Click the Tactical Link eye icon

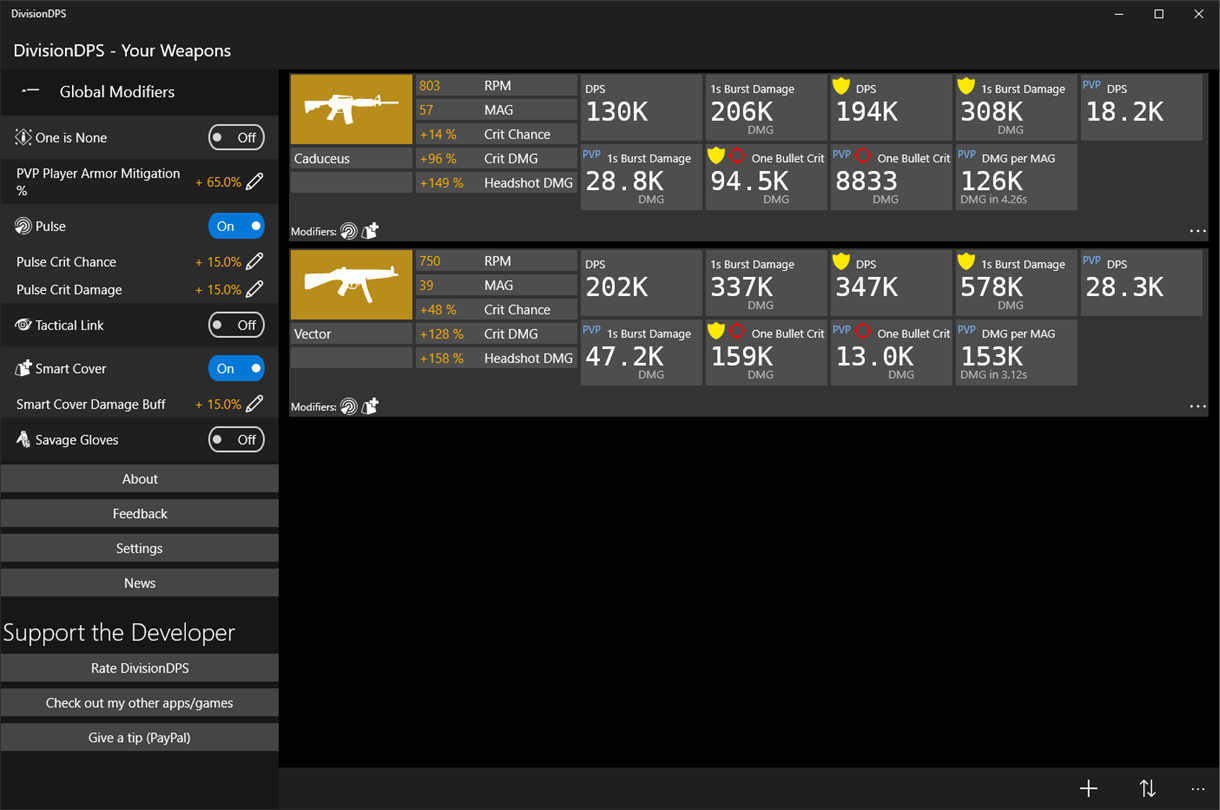pyautogui.click(x=23, y=325)
